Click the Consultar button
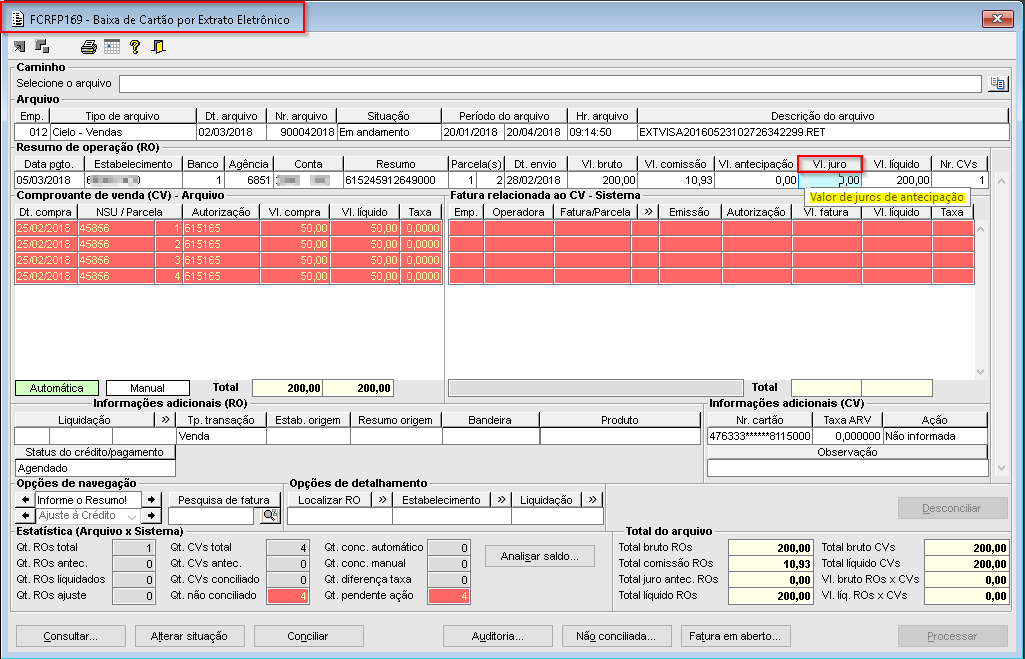 71,636
